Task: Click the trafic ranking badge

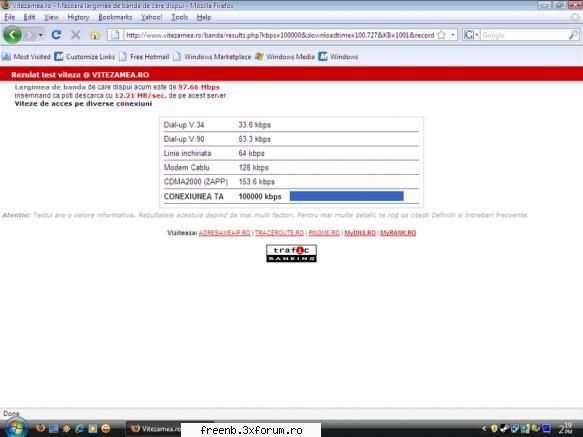Action: (292, 253)
